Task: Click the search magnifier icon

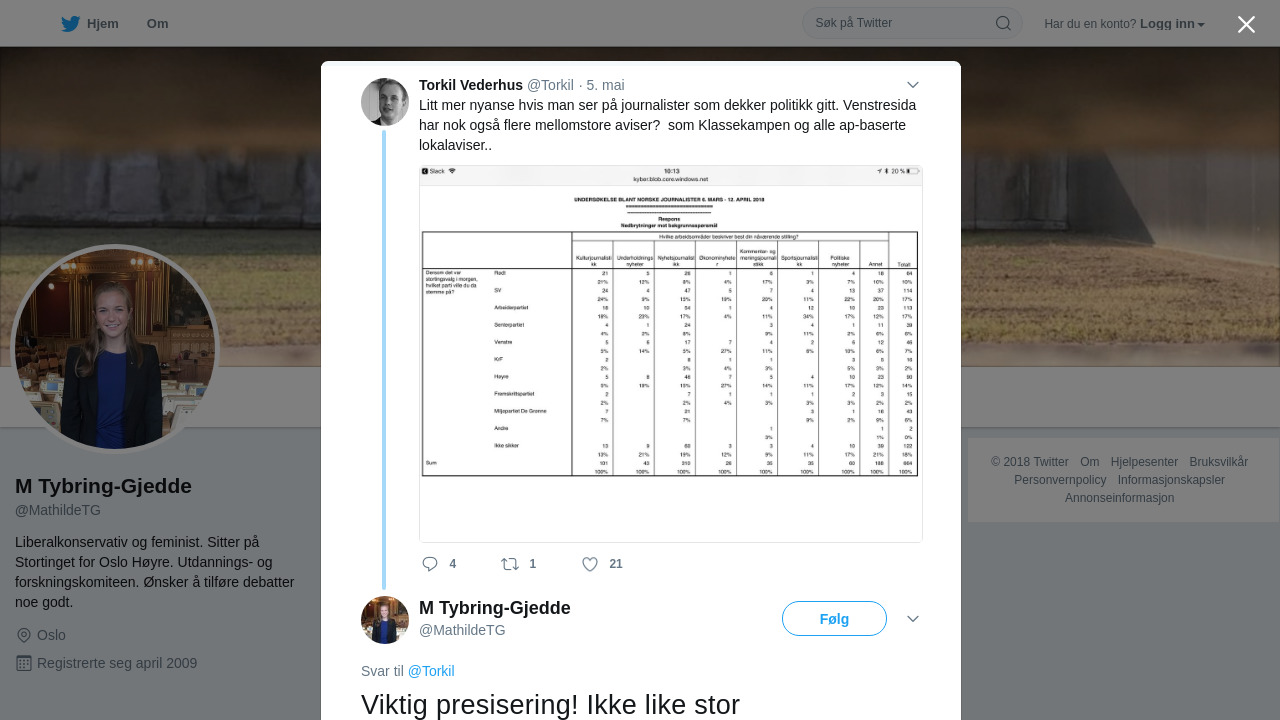Action: click(x=1003, y=23)
